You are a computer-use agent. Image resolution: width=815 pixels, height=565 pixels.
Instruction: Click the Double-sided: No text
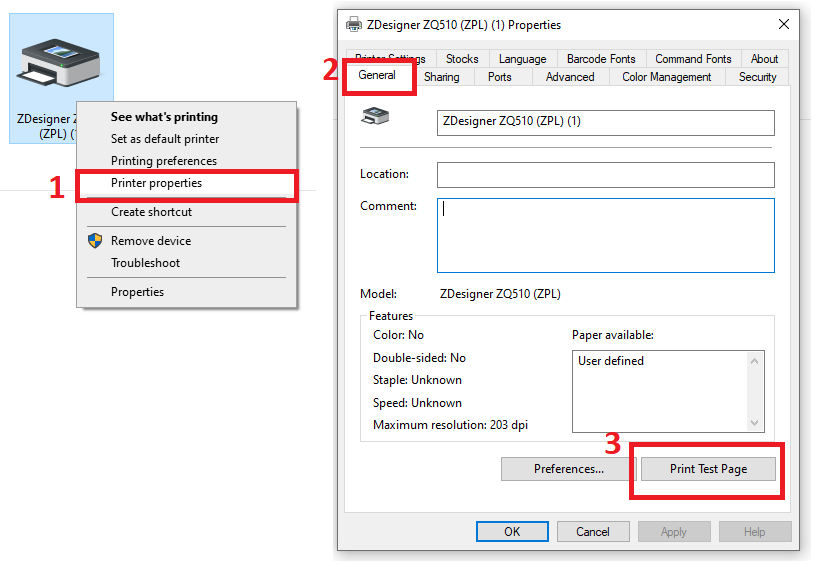point(419,358)
